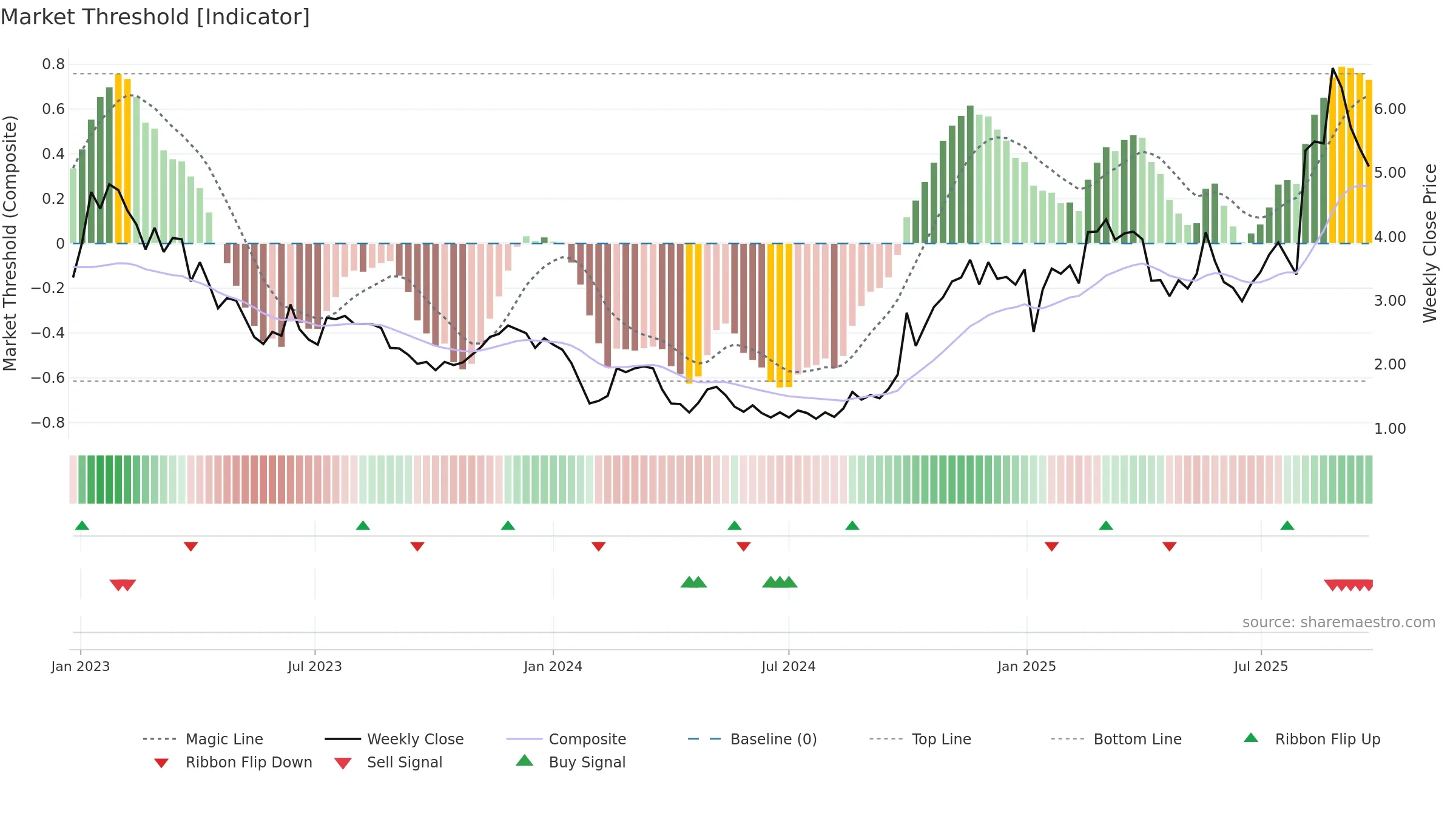Click the 'Jul 2025' x-axis label
The image size is (1456, 819).
(x=1261, y=667)
